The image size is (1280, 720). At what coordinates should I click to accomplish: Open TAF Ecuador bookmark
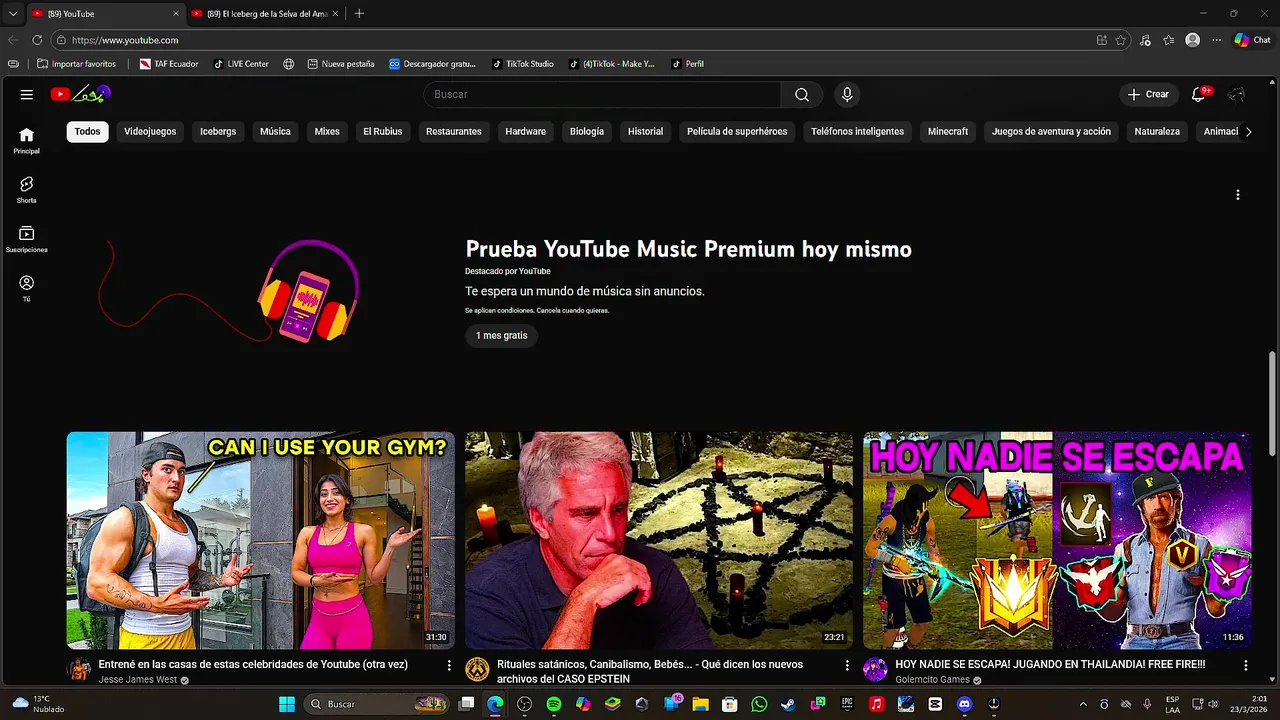click(x=169, y=64)
